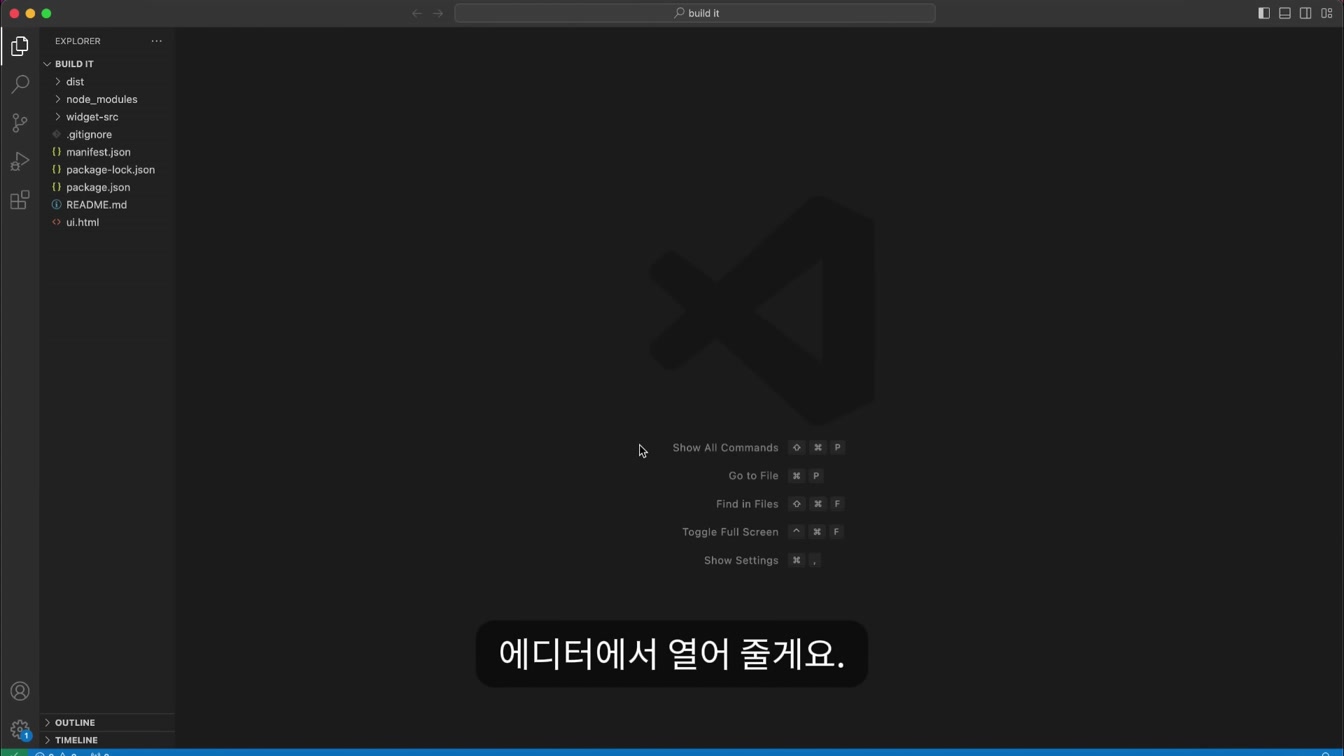Viewport: 1344px width, 756px height.
Task: Expand the OUTLINE section
Action: tap(108, 722)
